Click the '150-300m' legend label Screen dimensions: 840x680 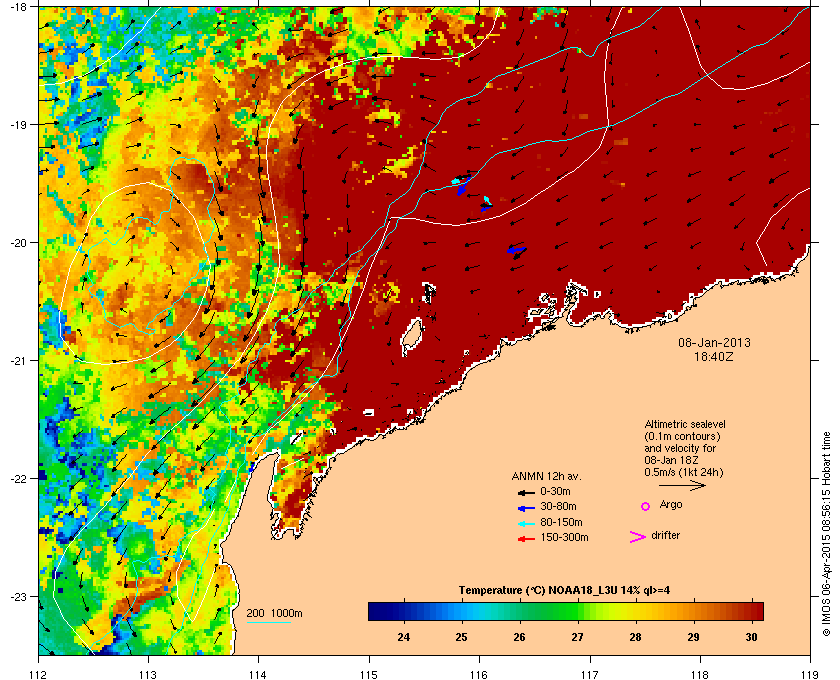[564, 537]
